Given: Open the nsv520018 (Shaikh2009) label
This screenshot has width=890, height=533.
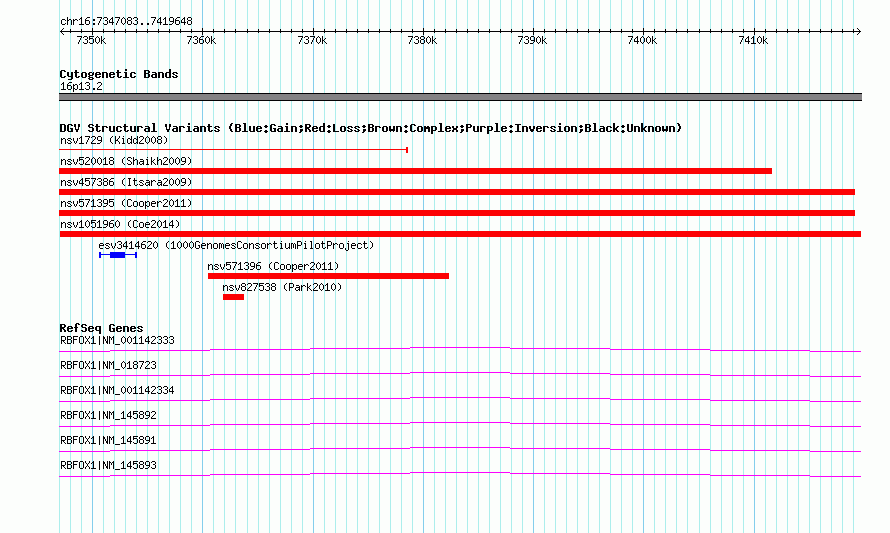Looking at the screenshot, I should click(x=126, y=161).
